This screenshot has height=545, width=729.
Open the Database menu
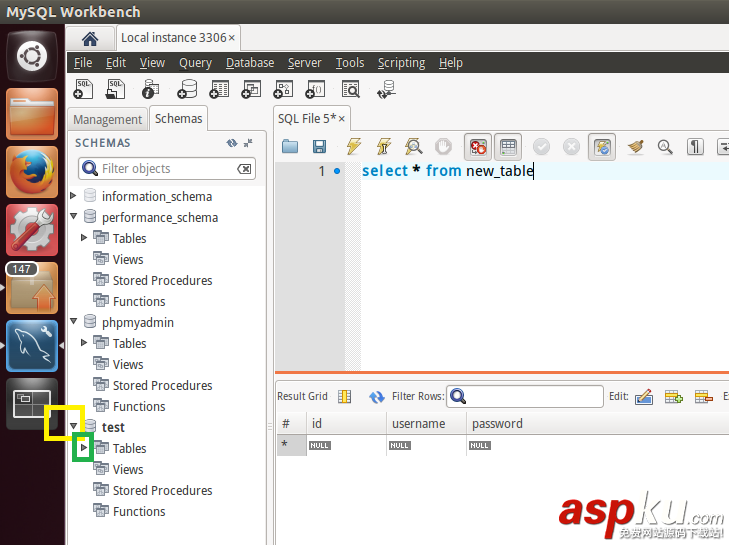250,63
